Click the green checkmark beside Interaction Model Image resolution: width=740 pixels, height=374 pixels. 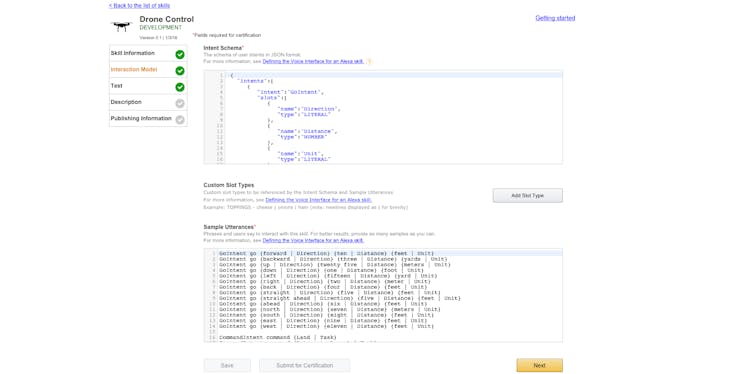(x=180, y=71)
